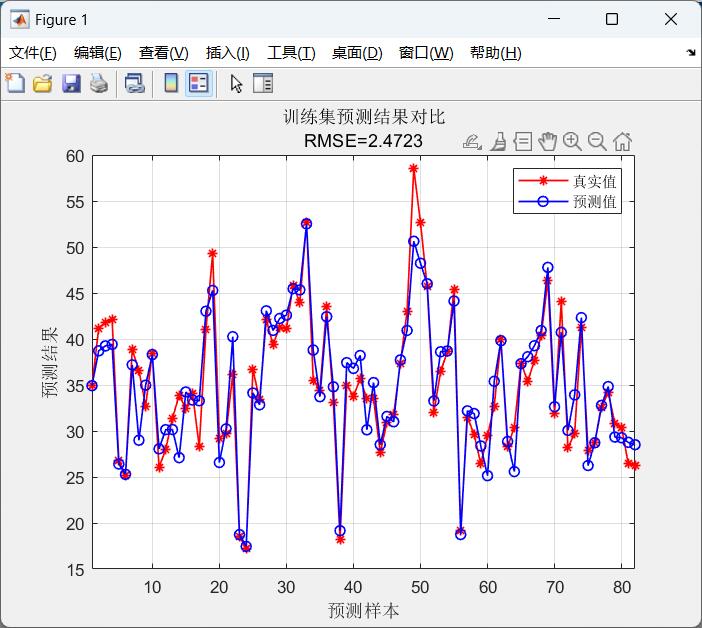This screenshot has width=702, height=628.
Task: Click the RMSE=2.4723 subtitle text
Action: tap(363, 141)
